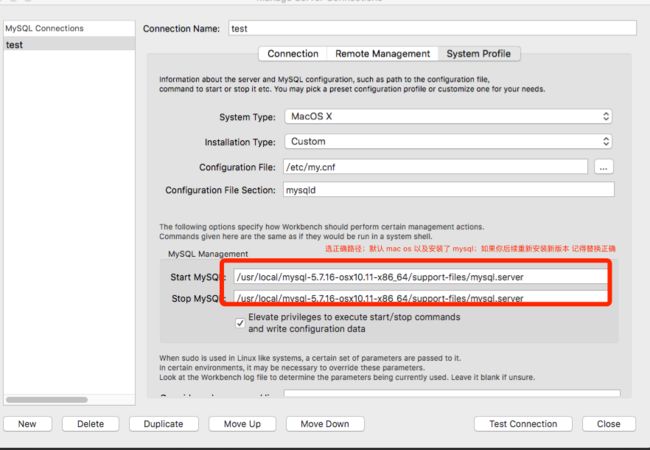This screenshot has width=650, height=450.
Task: Open the Installation Type dropdown
Action: [448, 141]
